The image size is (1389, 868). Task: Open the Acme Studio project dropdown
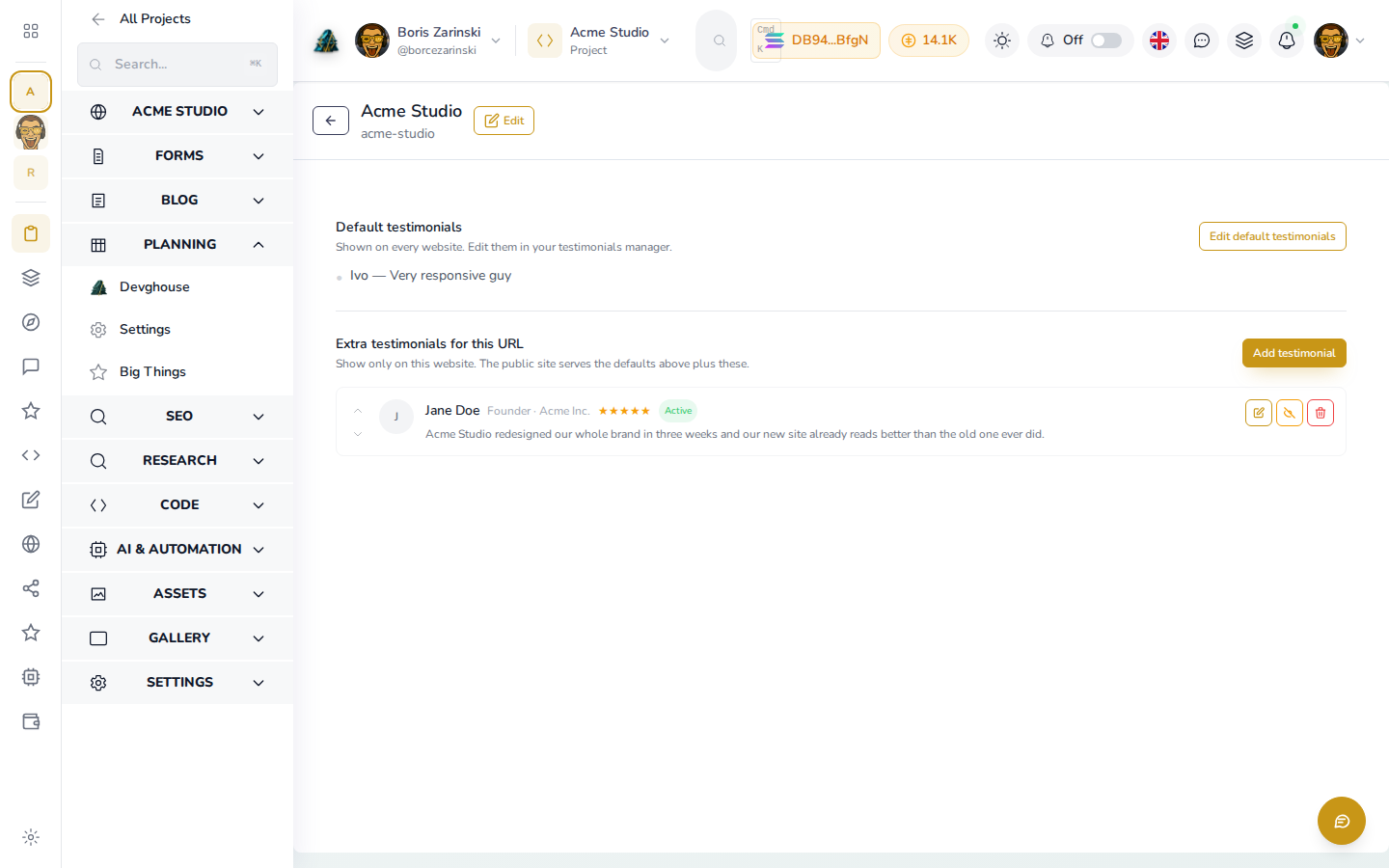[600, 41]
